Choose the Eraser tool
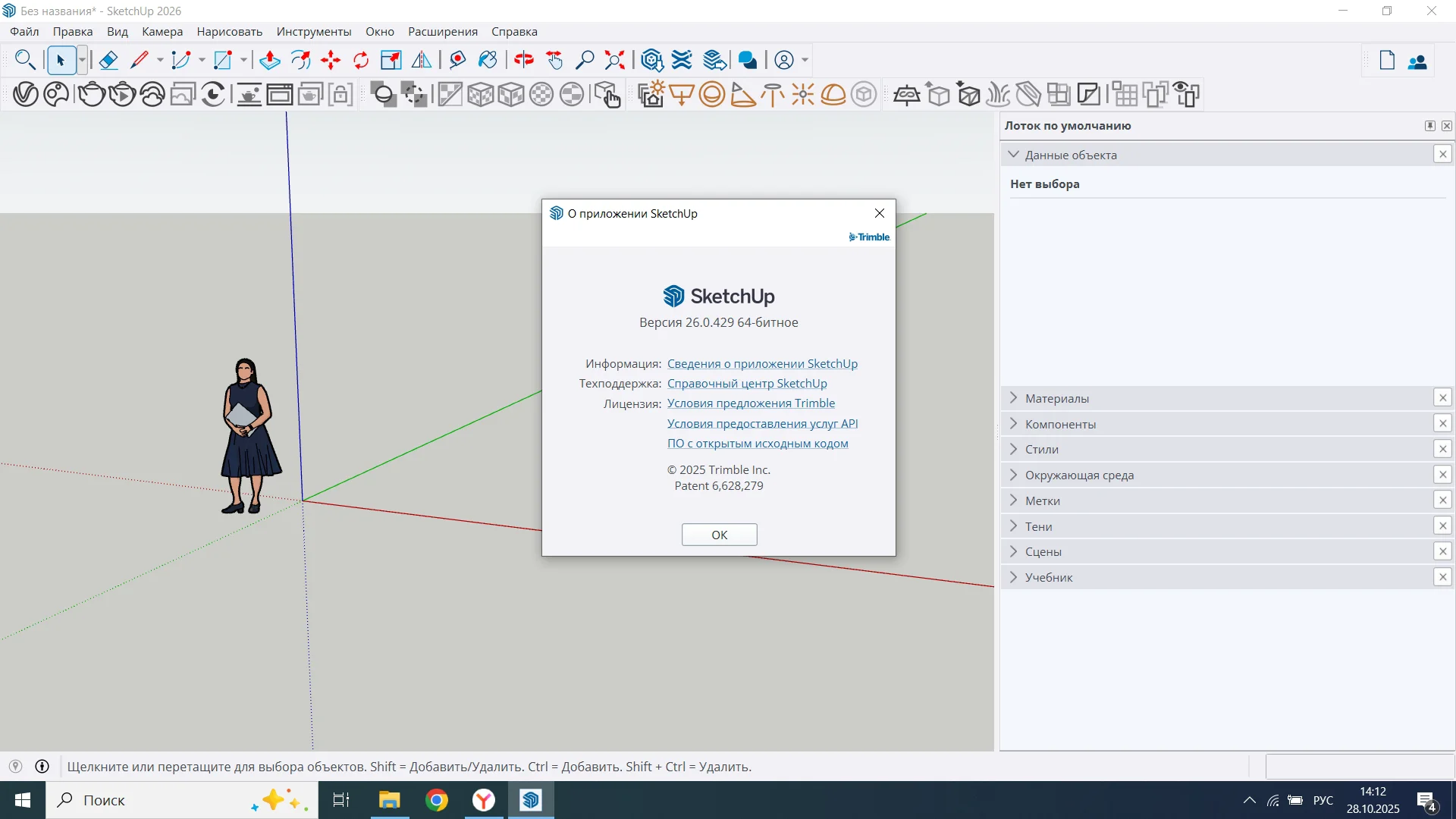This screenshot has width=1456, height=819. 108,60
